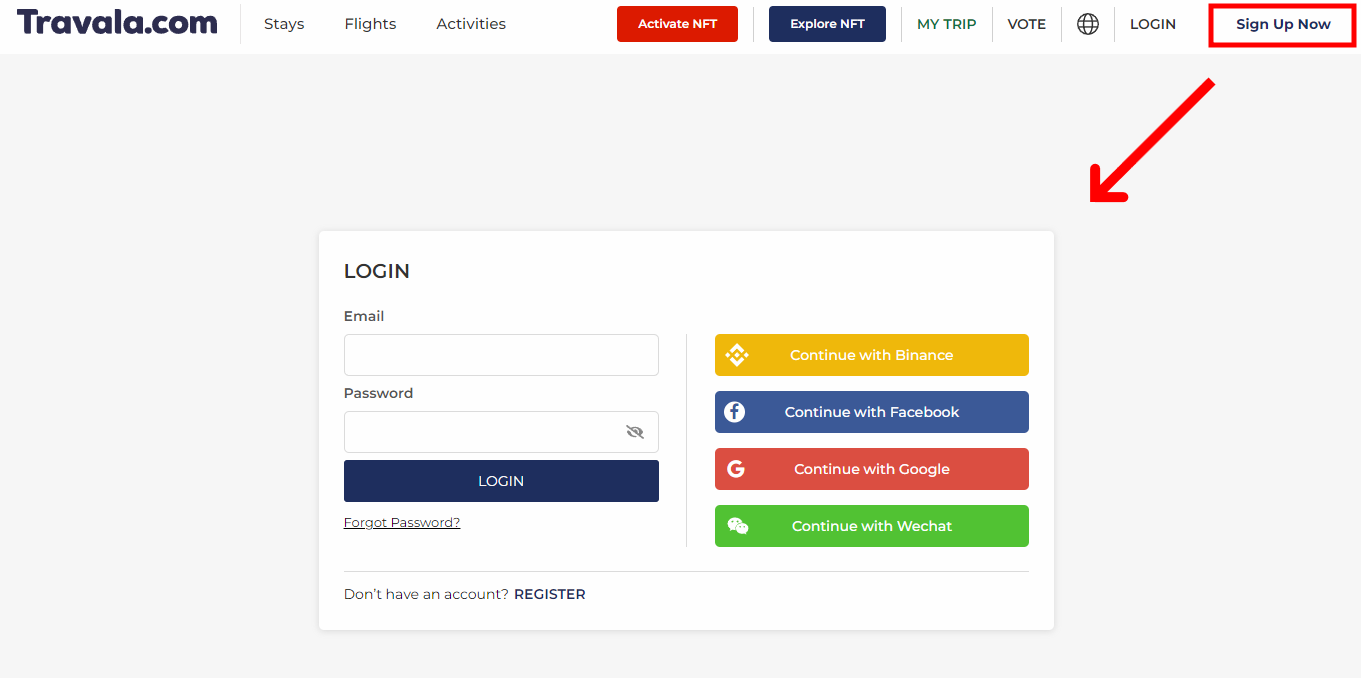Click the Email field label
Viewport: 1361px width, 678px height.
click(x=364, y=316)
